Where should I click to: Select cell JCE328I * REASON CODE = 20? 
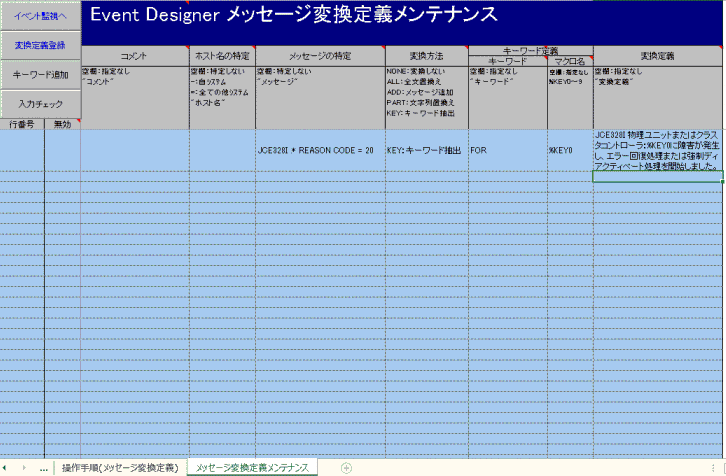pos(320,150)
